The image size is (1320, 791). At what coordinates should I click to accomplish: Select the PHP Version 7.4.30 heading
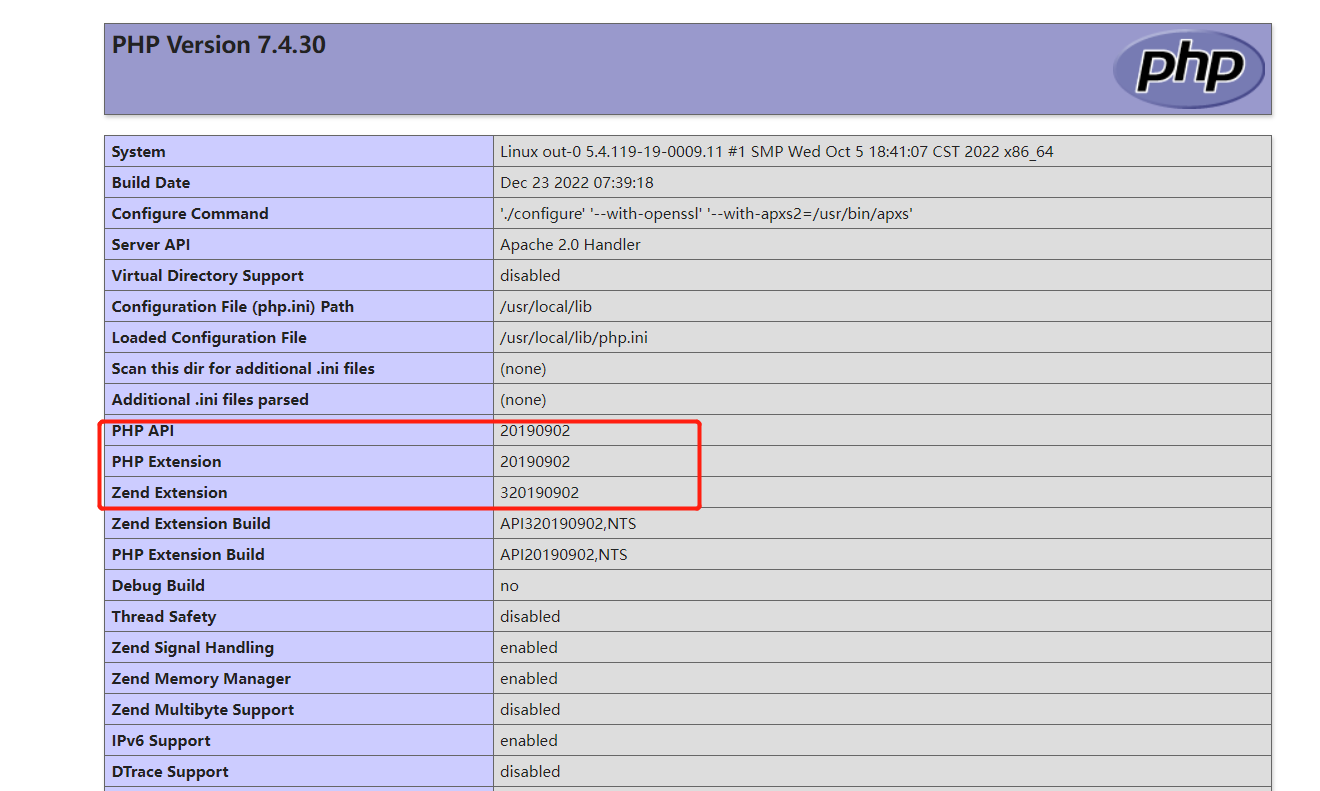click(x=219, y=45)
